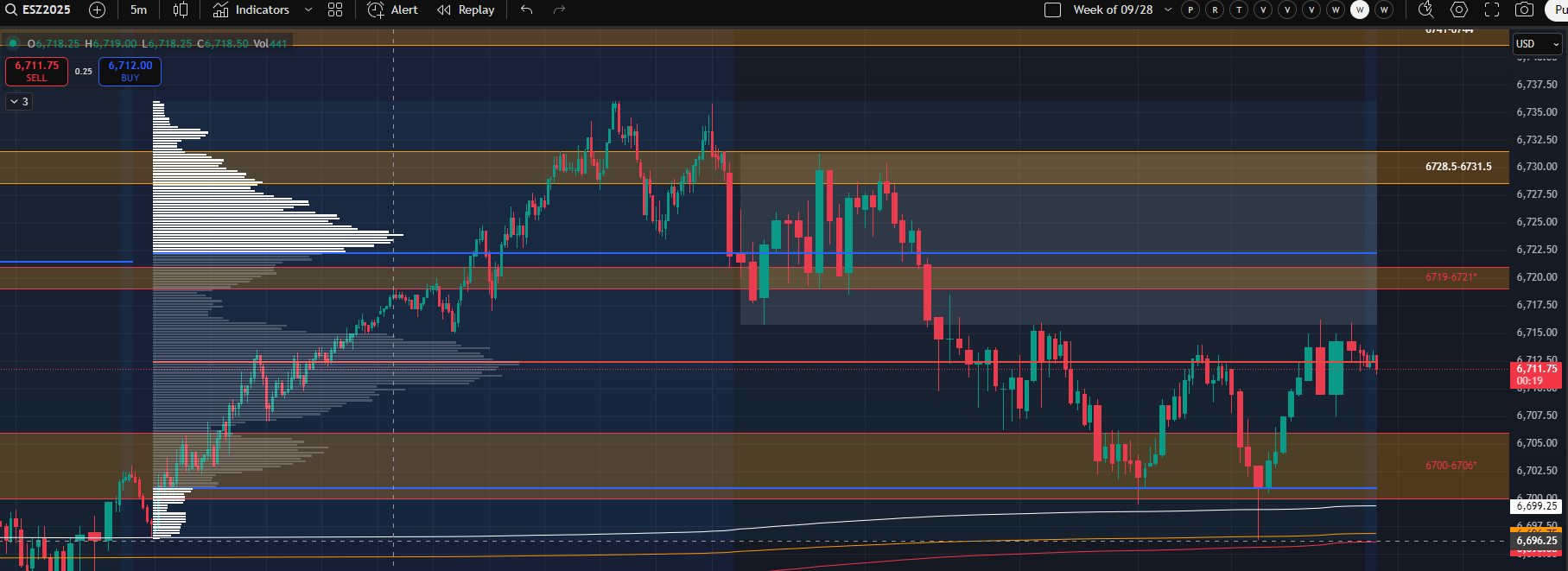Expand the favorite indicators chevron
This screenshot has width=1568, height=571.
point(308,10)
